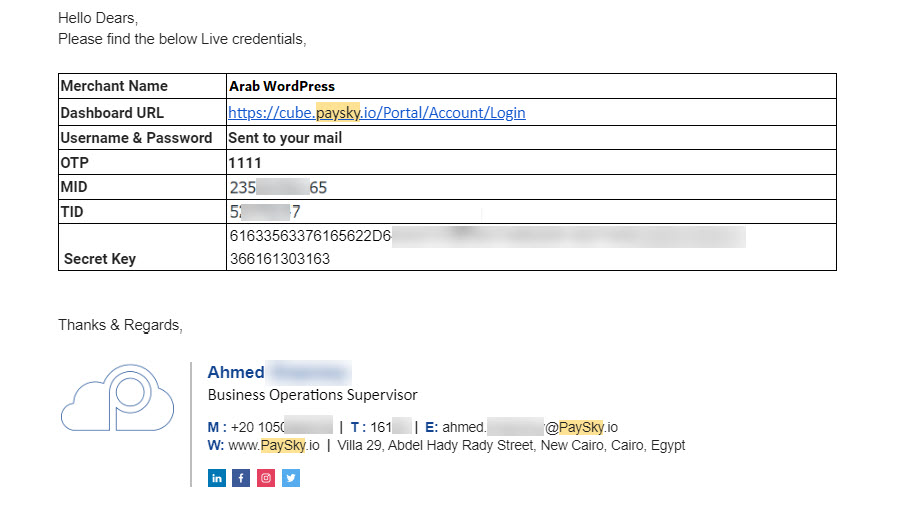Click the MID value cell
This screenshot has height=507, width=915.
pos(278,187)
